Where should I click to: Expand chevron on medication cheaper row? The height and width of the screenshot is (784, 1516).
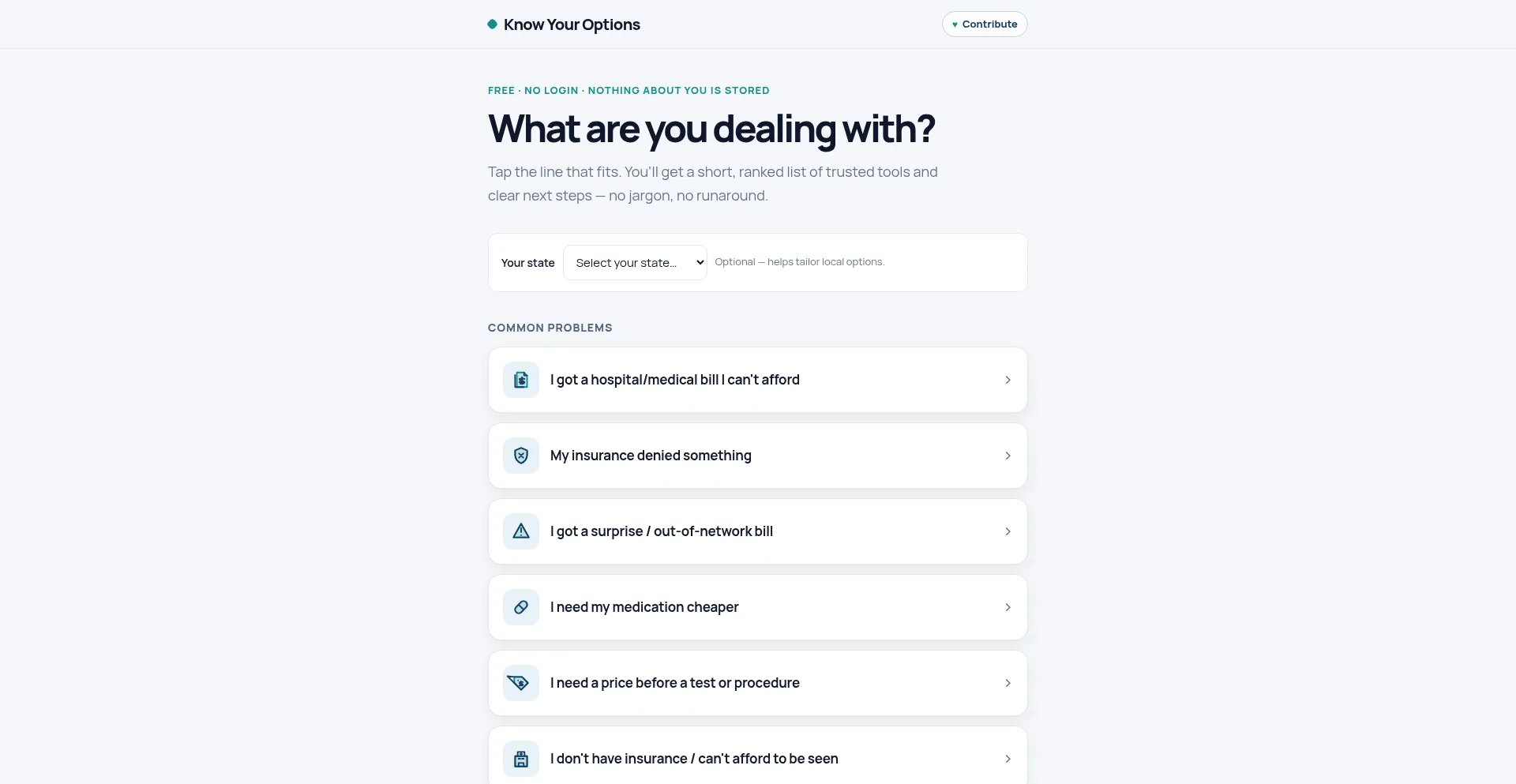[x=1008, y=607]
